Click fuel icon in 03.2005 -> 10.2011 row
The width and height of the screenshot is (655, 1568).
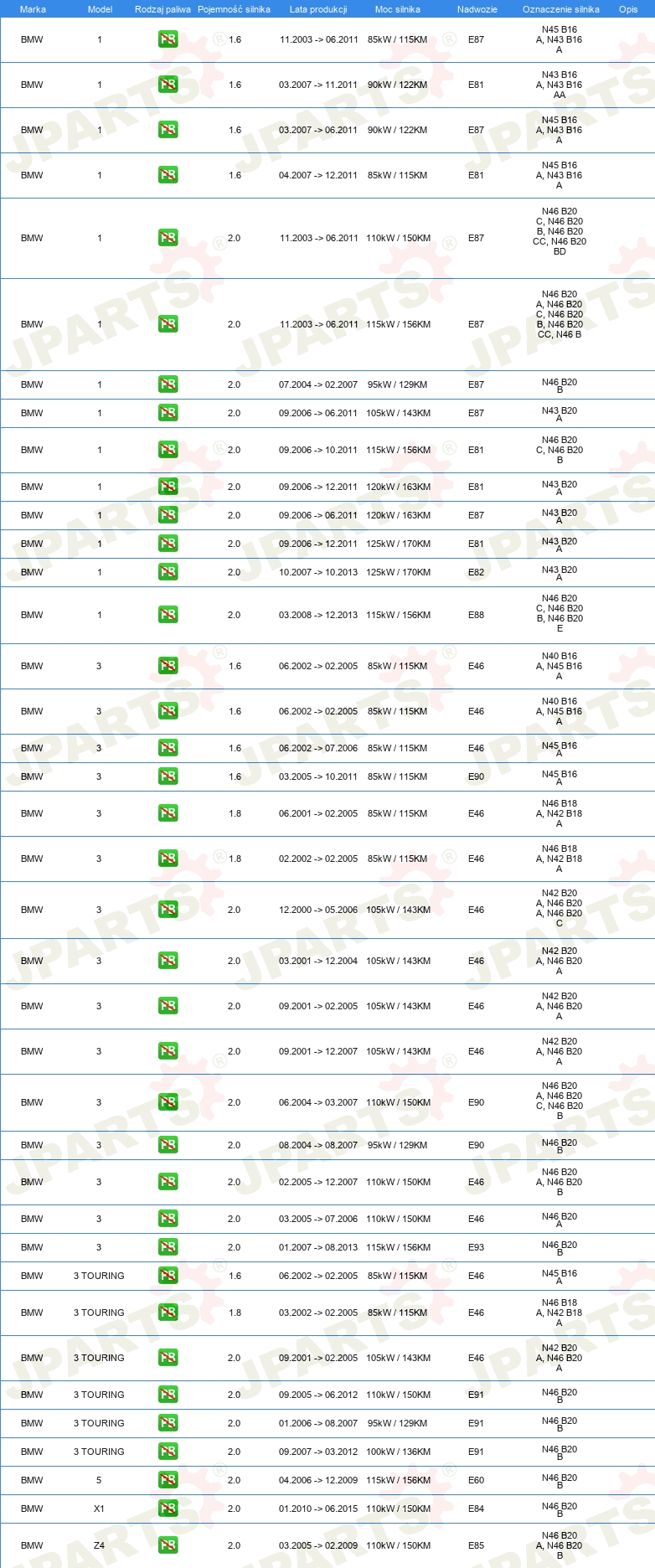(168, 776)
